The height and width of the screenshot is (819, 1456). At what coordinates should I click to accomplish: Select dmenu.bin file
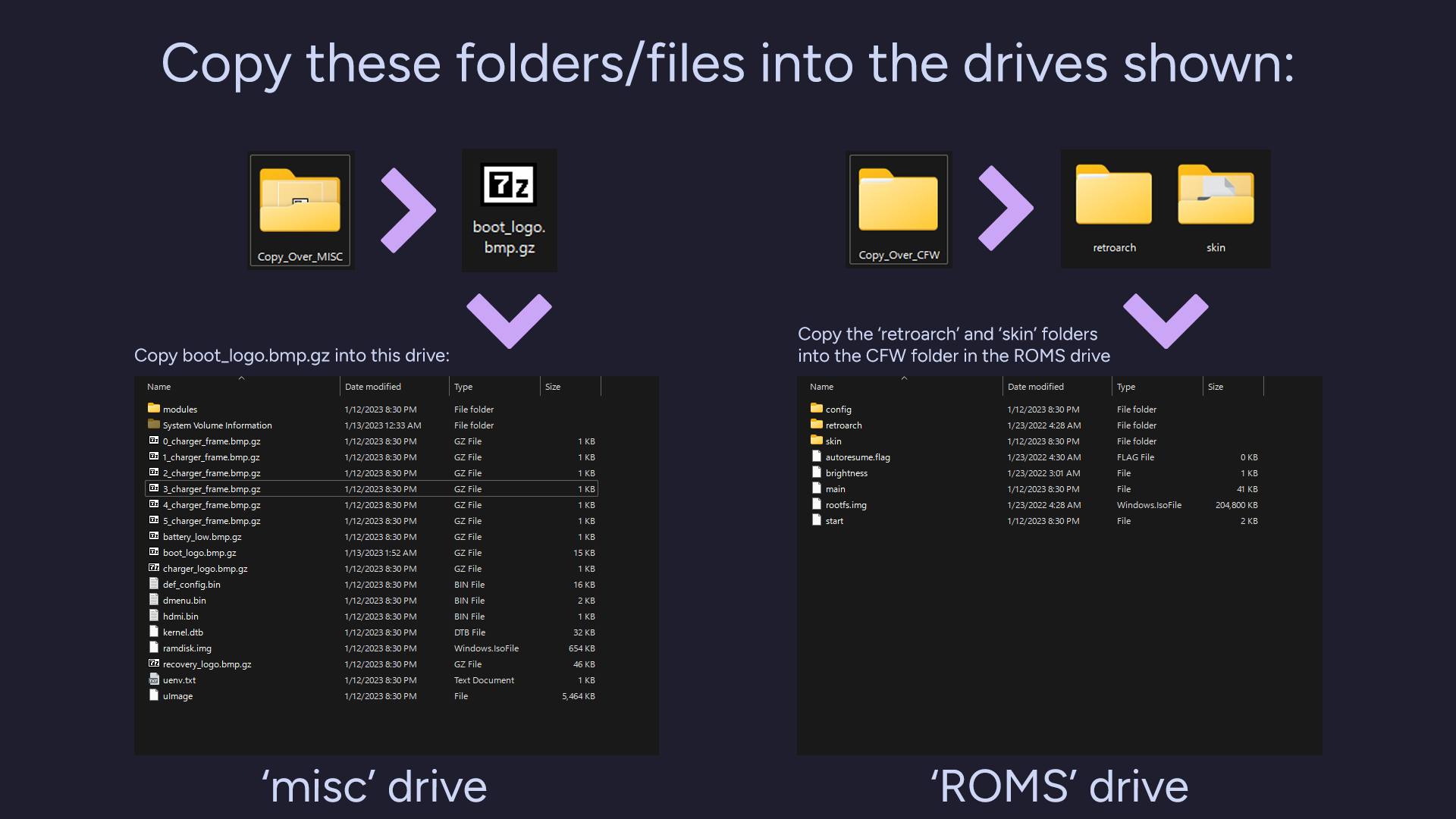pyautogui.click(x=372, y=601)
